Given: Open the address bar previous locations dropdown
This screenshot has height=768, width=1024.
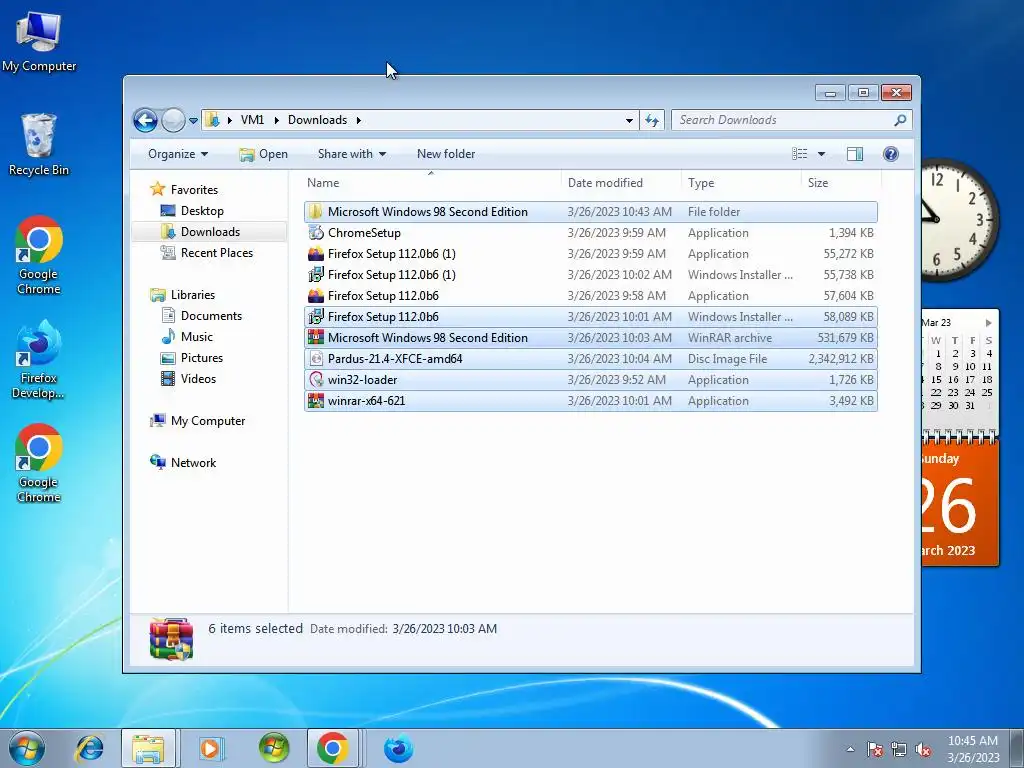Looking at the screenshot, I should point(629,120).
